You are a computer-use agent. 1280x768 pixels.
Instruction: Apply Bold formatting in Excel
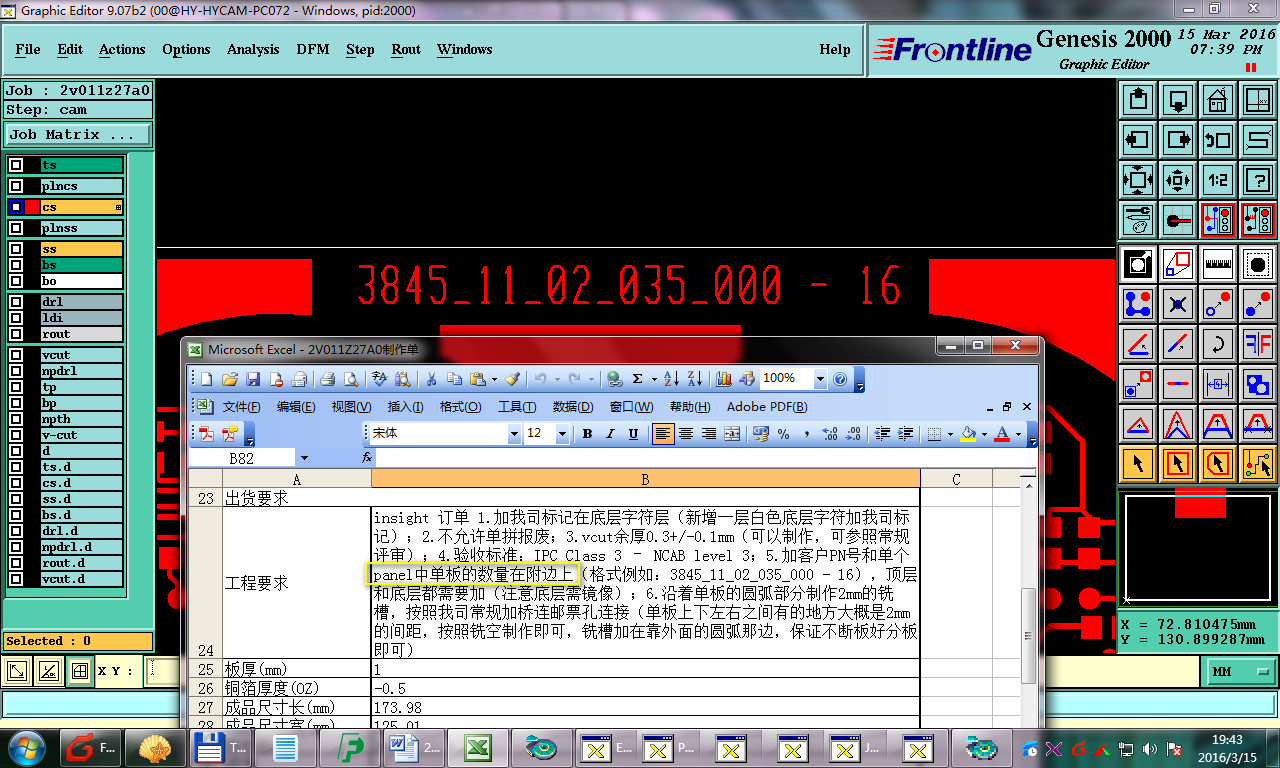[x=587, y=433]
